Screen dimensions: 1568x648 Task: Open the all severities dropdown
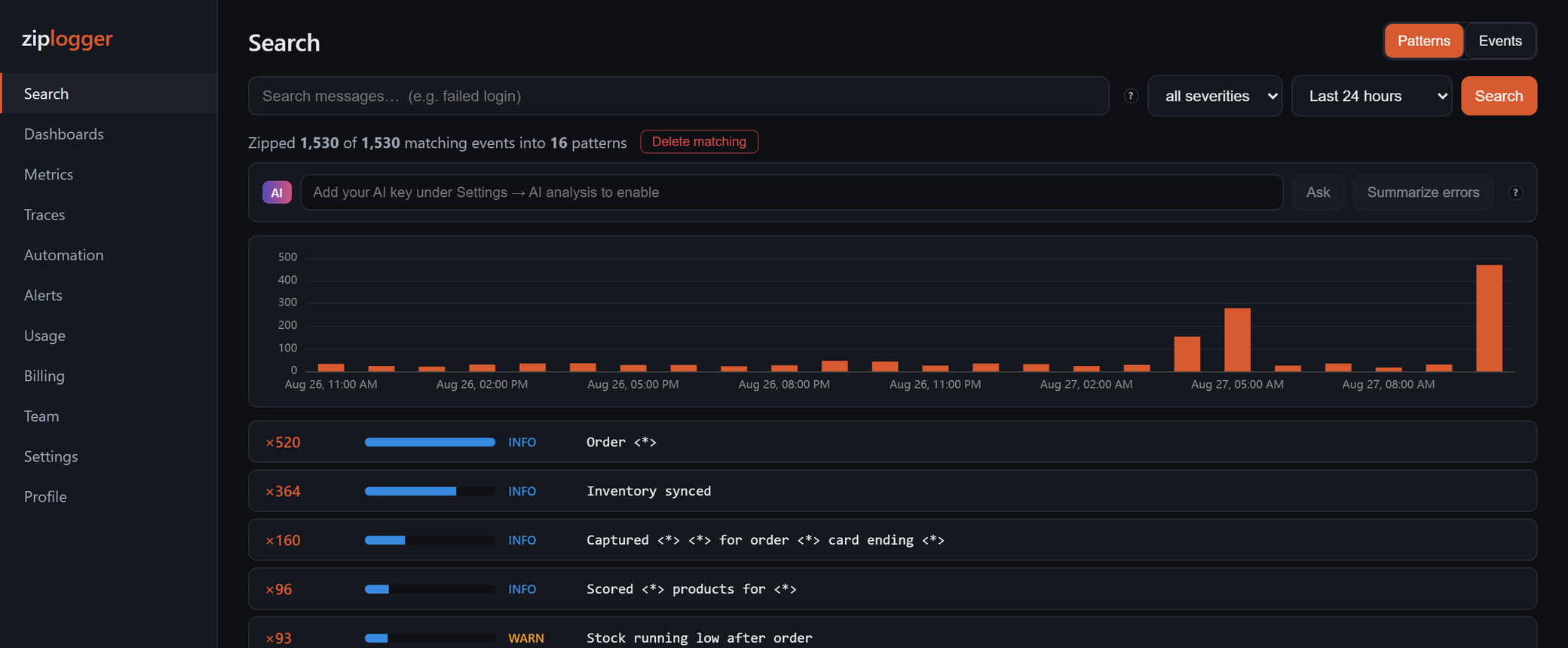tap(1214, 96)
